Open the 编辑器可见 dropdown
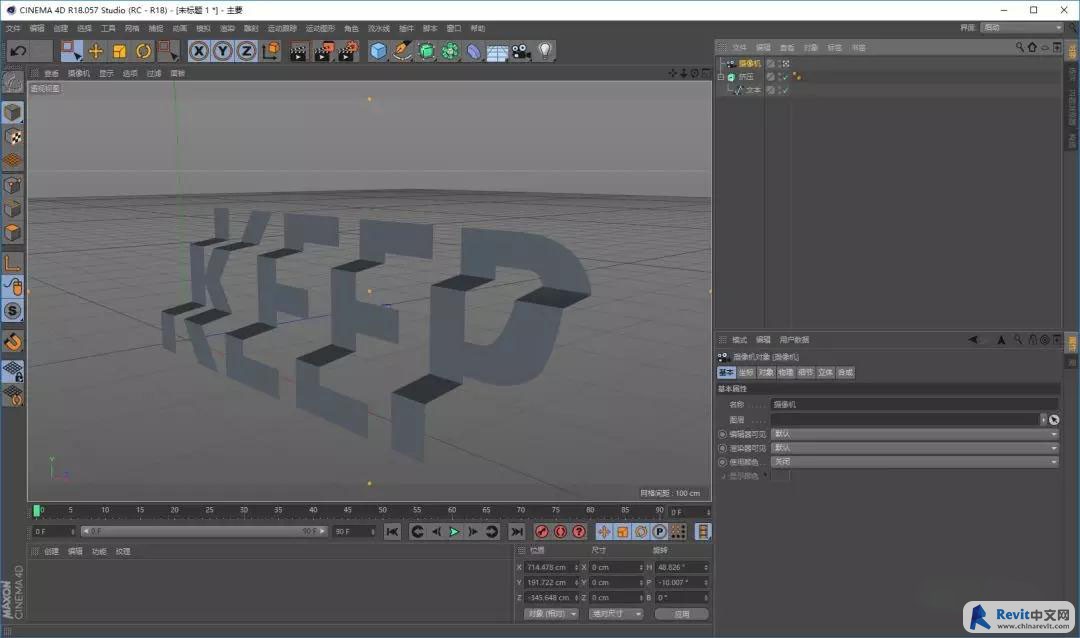The image size is (1080, 638). click(x=915, y=434)
